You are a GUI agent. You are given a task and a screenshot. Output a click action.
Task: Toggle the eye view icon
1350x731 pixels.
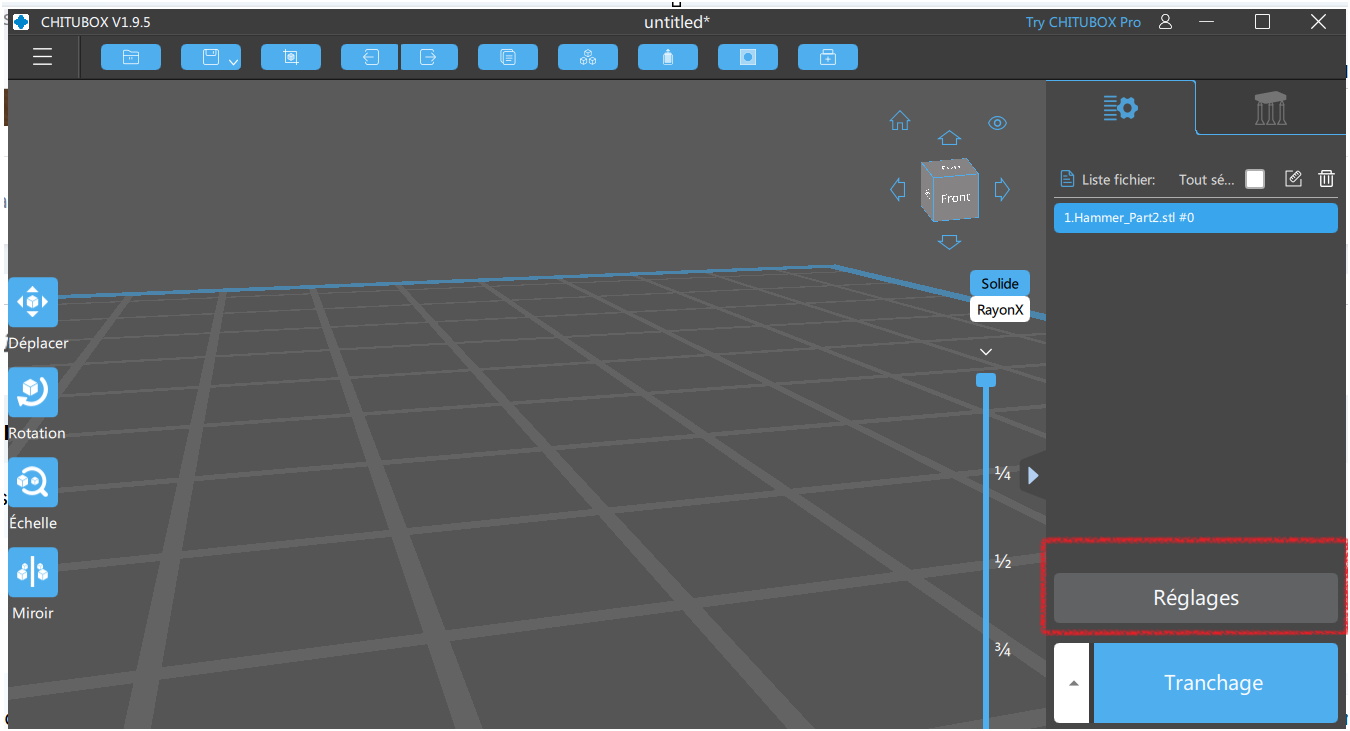[x=997, y=123]
